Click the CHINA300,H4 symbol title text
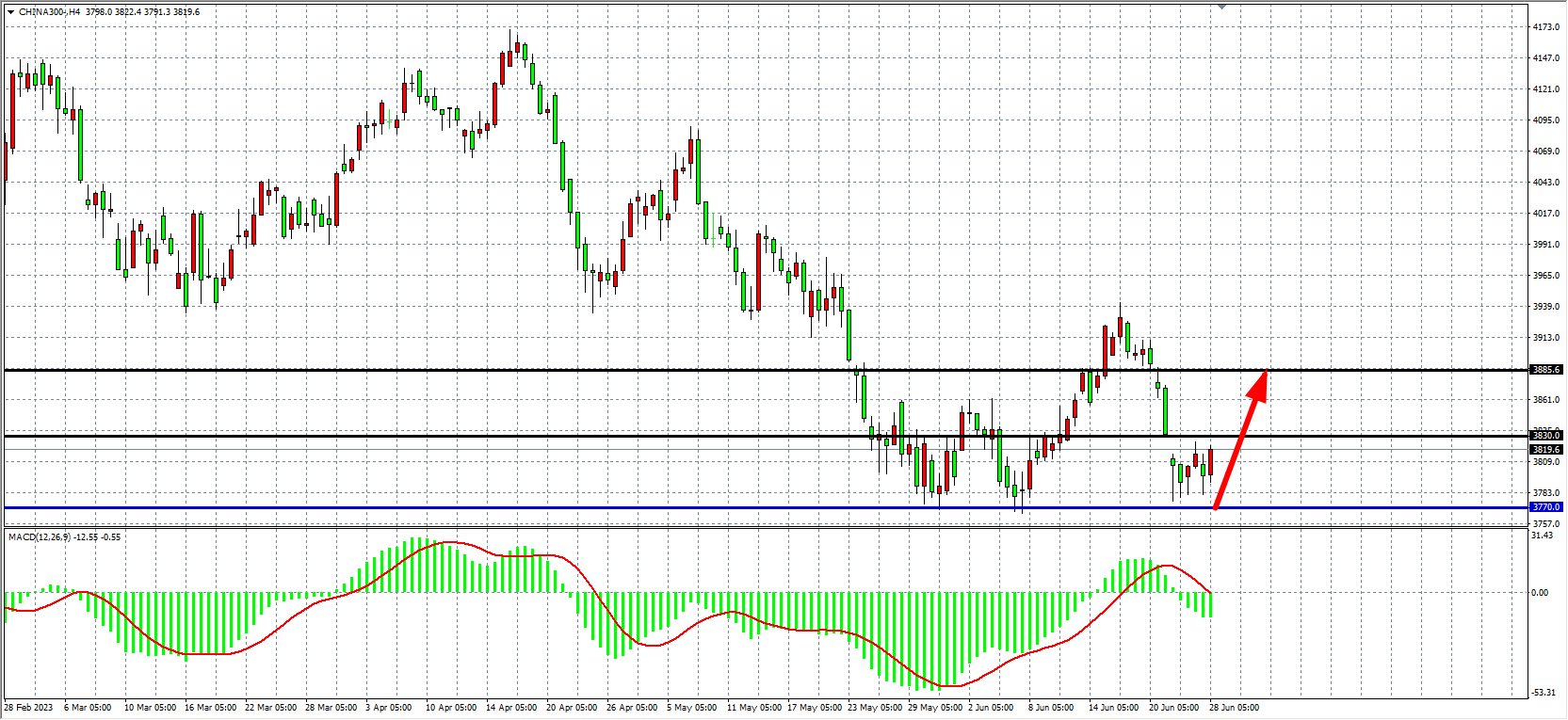The image size is (1568, 720). [49, 12]
